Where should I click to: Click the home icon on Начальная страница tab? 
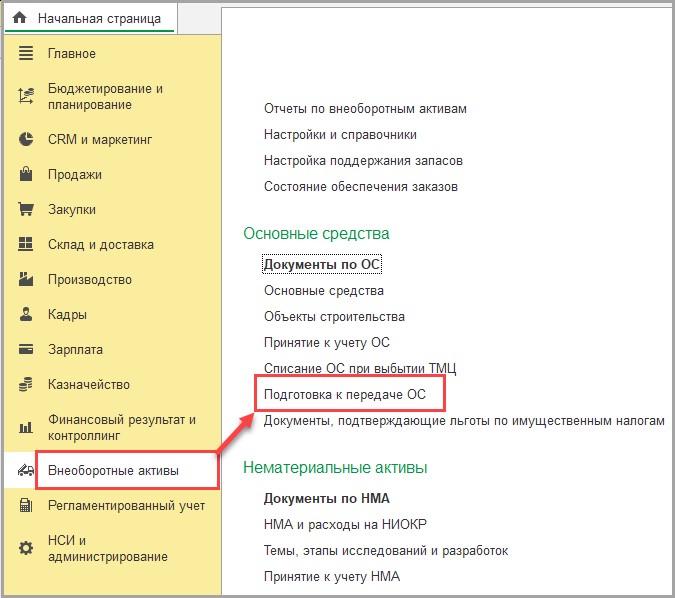click(x=19, y=18)
